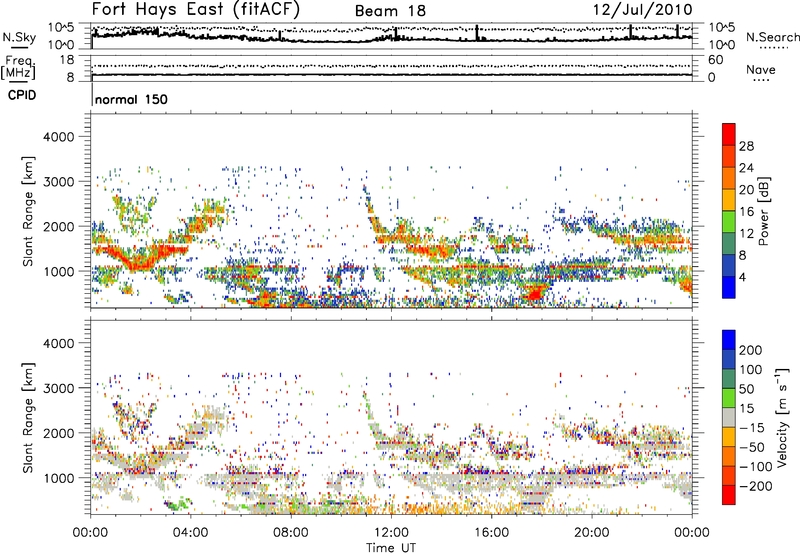
Task: Click the 'Time UT' axis label
Action: point(391,547)
